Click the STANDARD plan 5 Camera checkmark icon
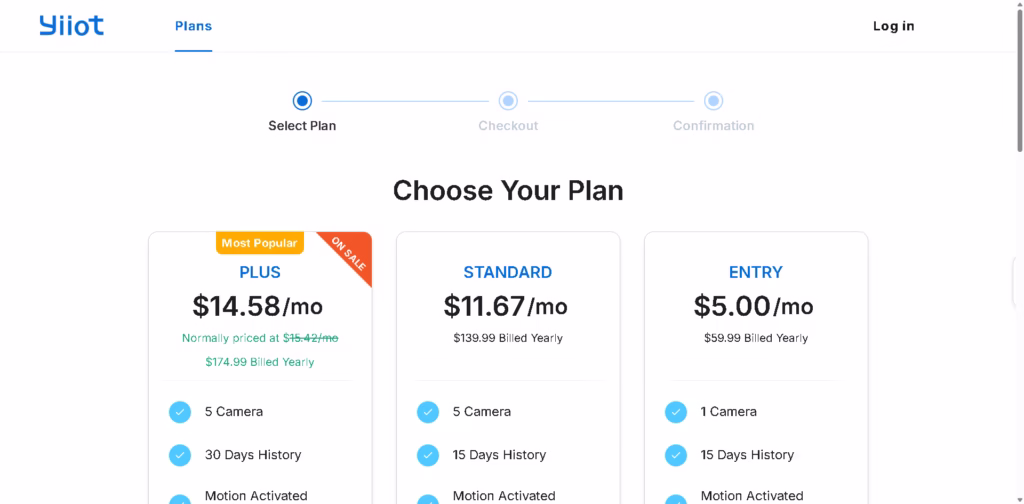 click(428, 412)
